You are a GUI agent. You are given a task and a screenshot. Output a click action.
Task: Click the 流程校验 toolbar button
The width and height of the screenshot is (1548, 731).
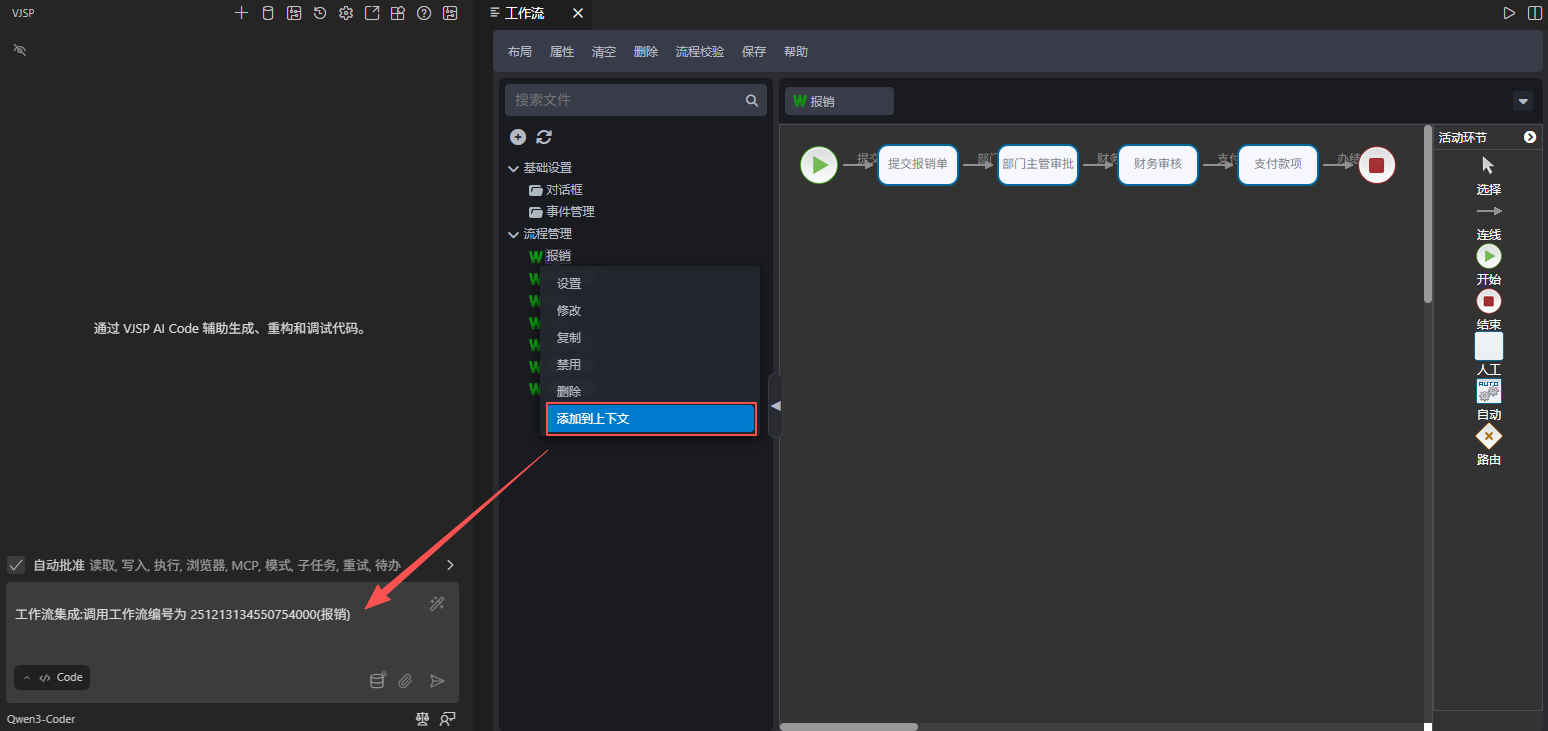point(699,52)
